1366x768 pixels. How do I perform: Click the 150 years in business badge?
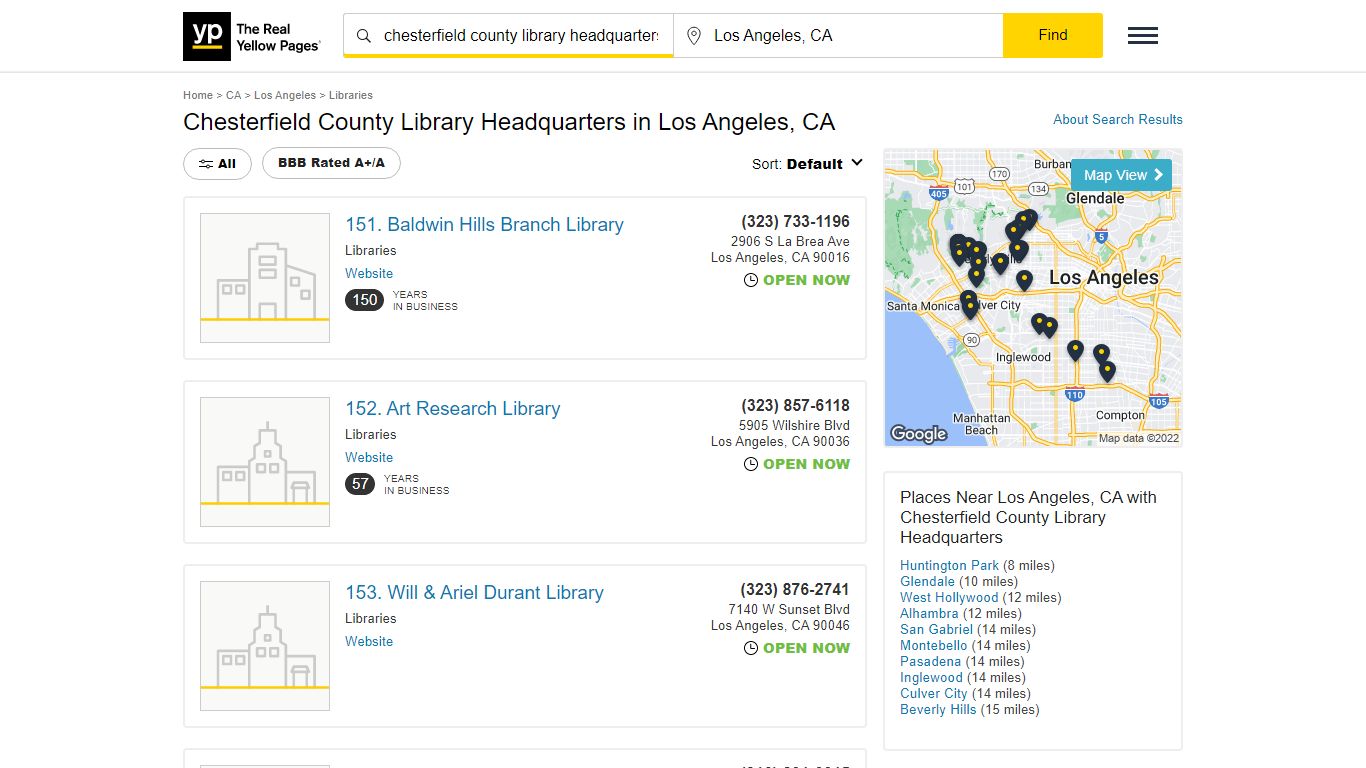click(x=365, y=300)
